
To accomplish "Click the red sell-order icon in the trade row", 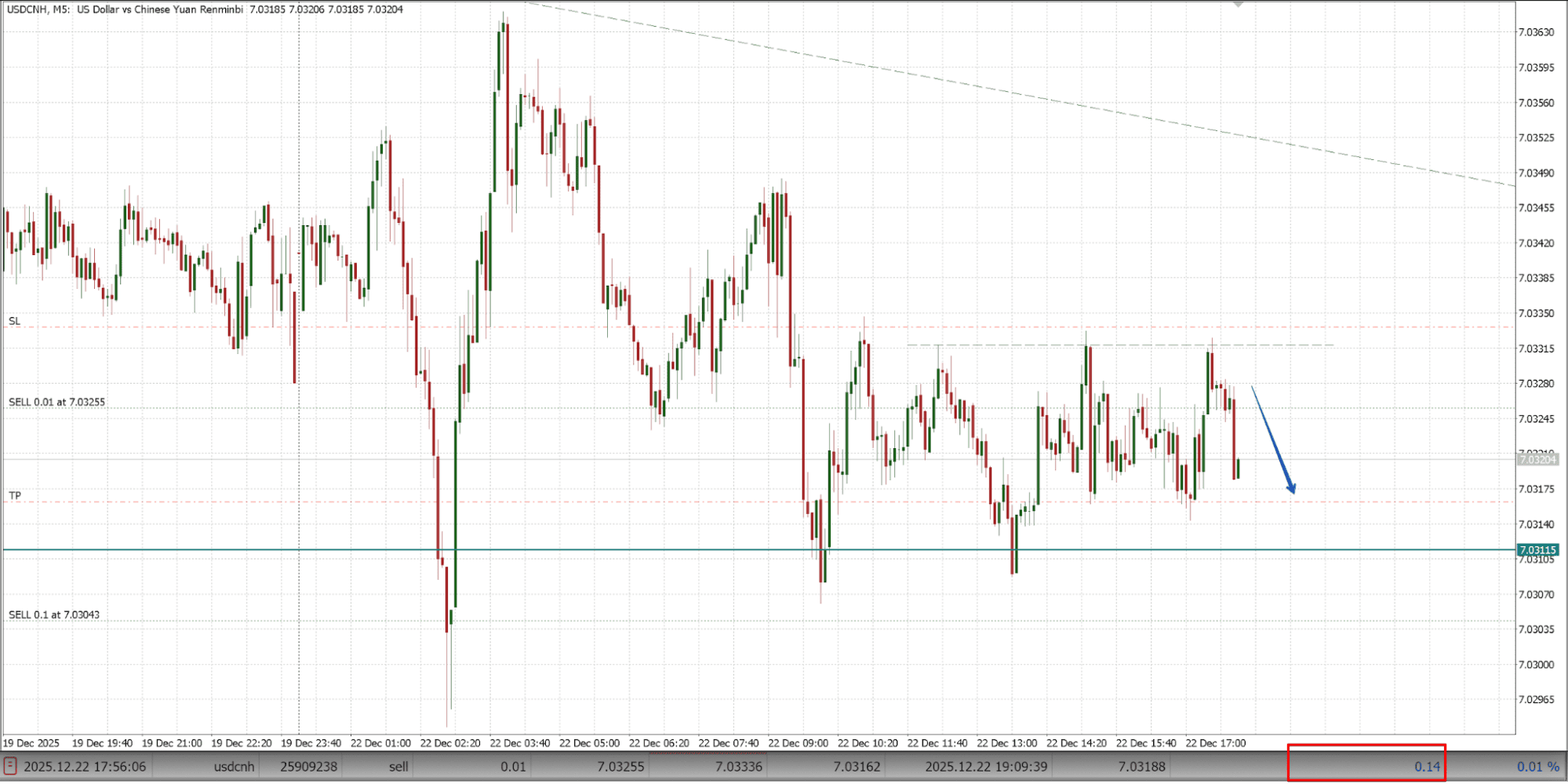I will point(10,766).
